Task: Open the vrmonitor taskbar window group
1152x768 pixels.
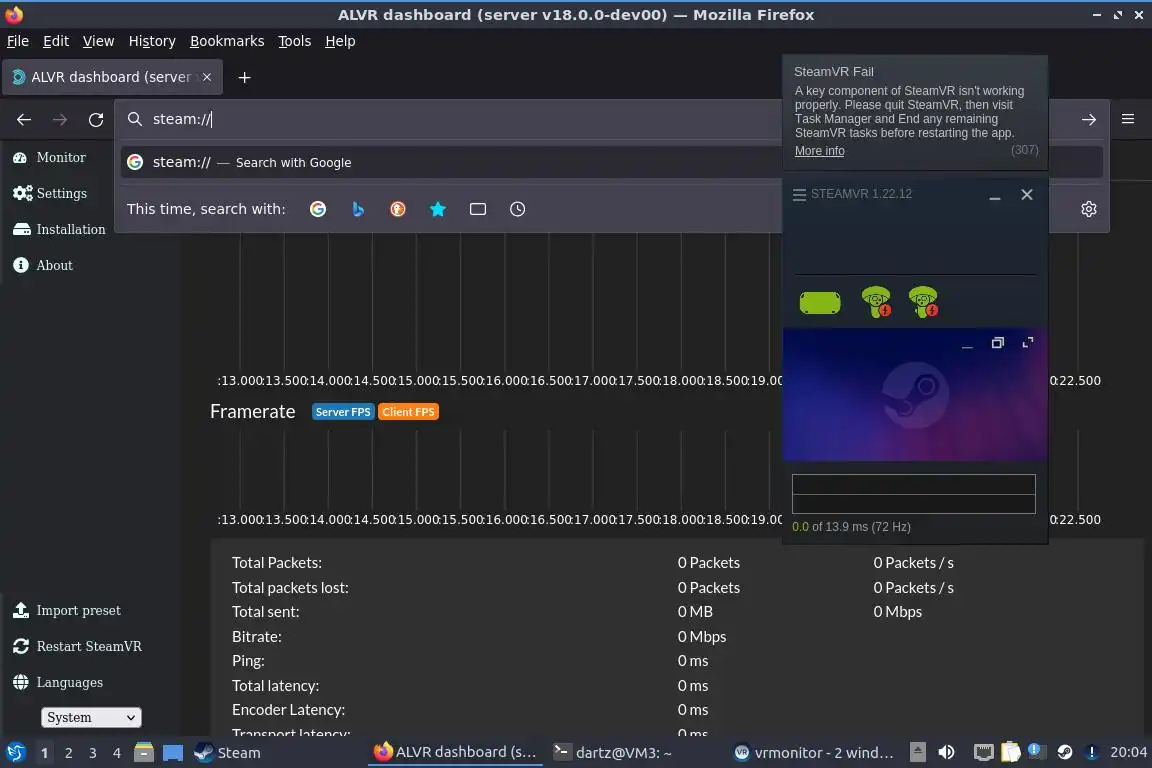Action: click(814, 753)
